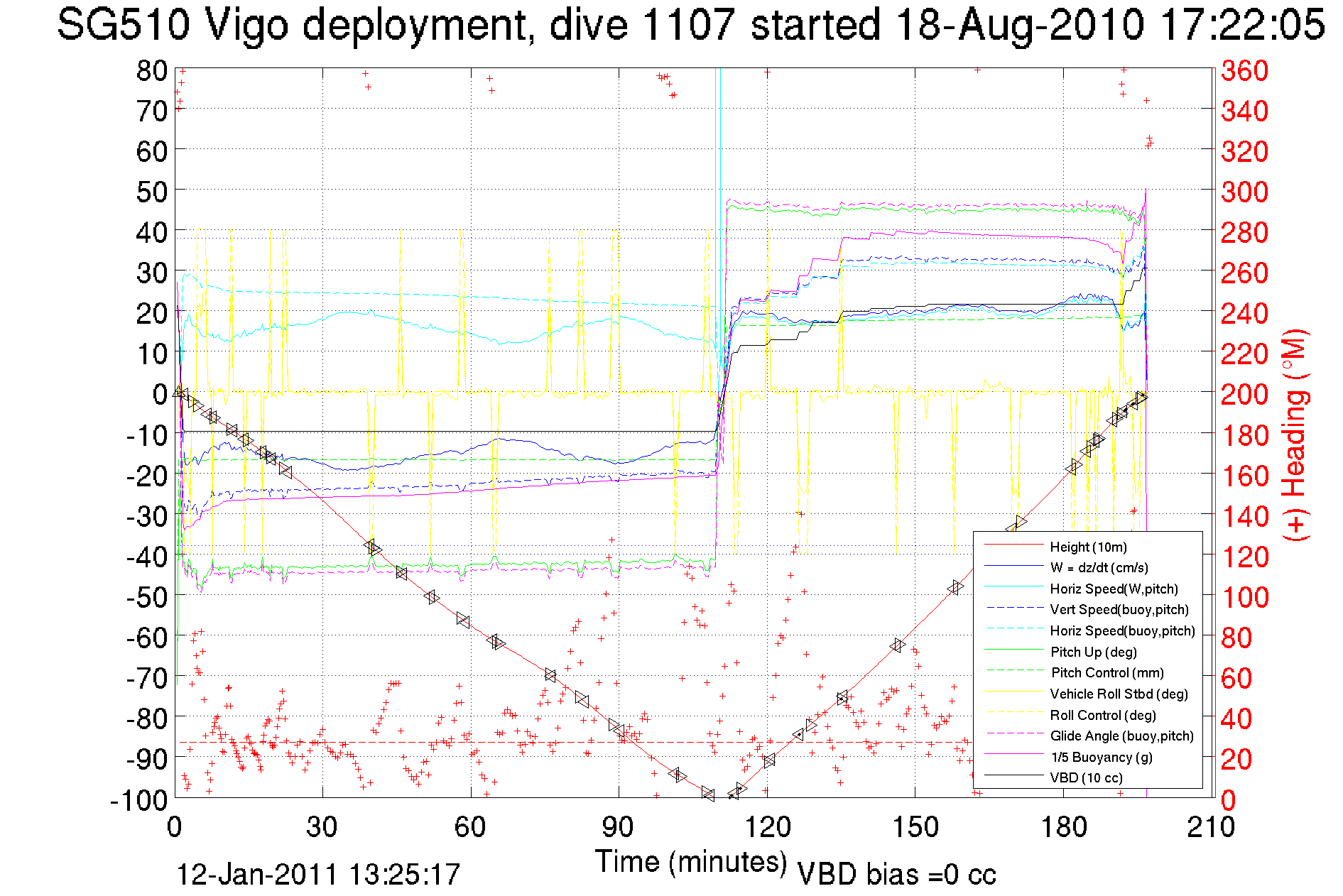1343x896 pixels.
Task: Select the -100 tick on left axis
Action: (x=138, y=800)
